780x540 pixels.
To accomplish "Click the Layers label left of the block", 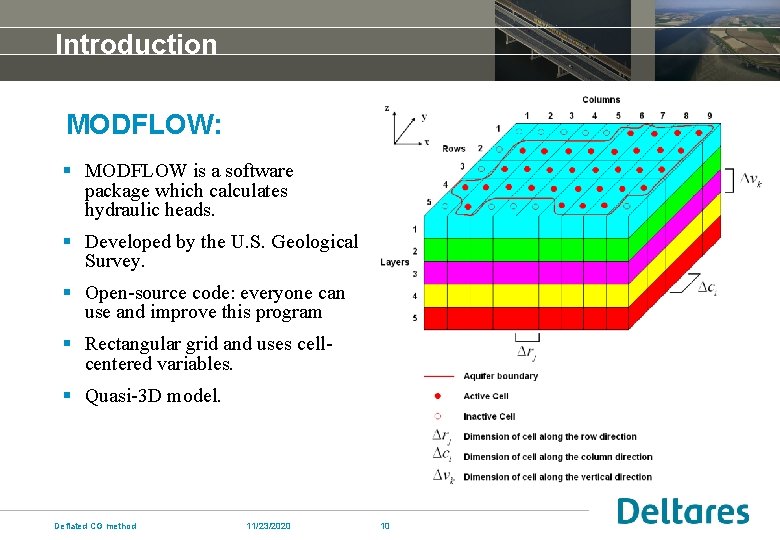I will tap(394, 262).
